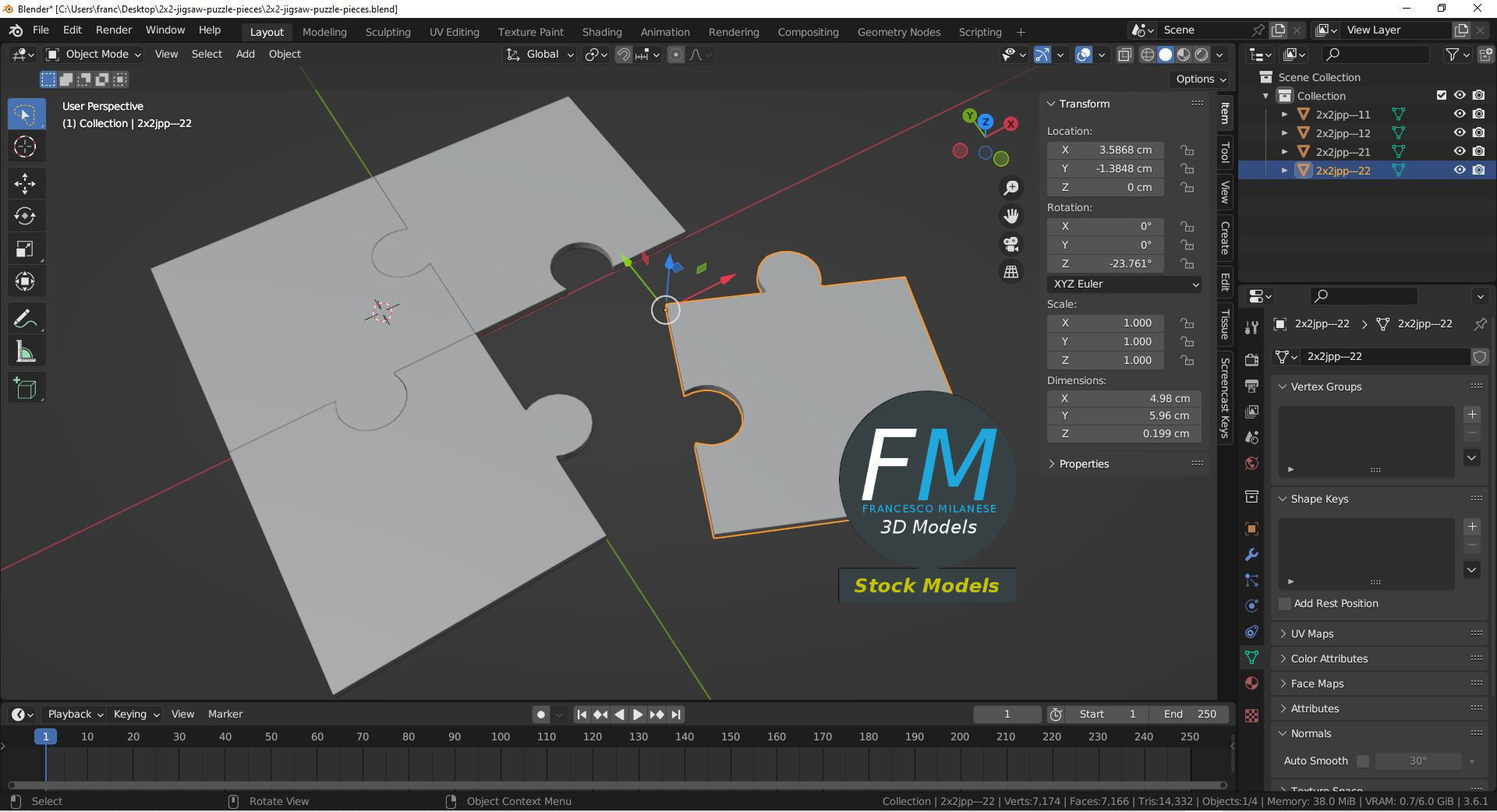Toggle Location X lock icon

tap(1187, 150)
